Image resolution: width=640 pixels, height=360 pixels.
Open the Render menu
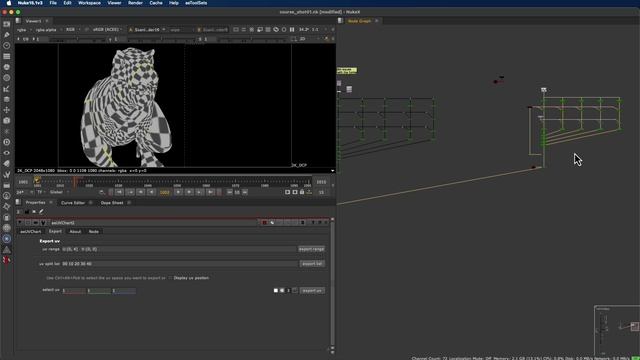click(136, 3)
